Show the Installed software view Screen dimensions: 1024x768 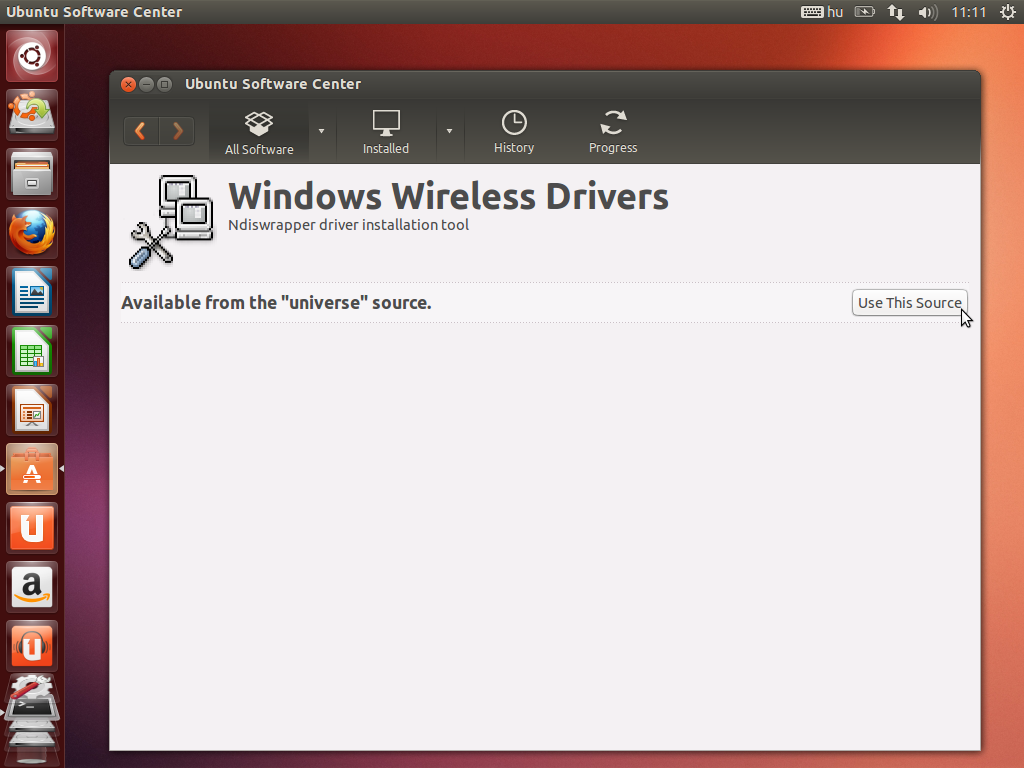[x=386, y=133]
